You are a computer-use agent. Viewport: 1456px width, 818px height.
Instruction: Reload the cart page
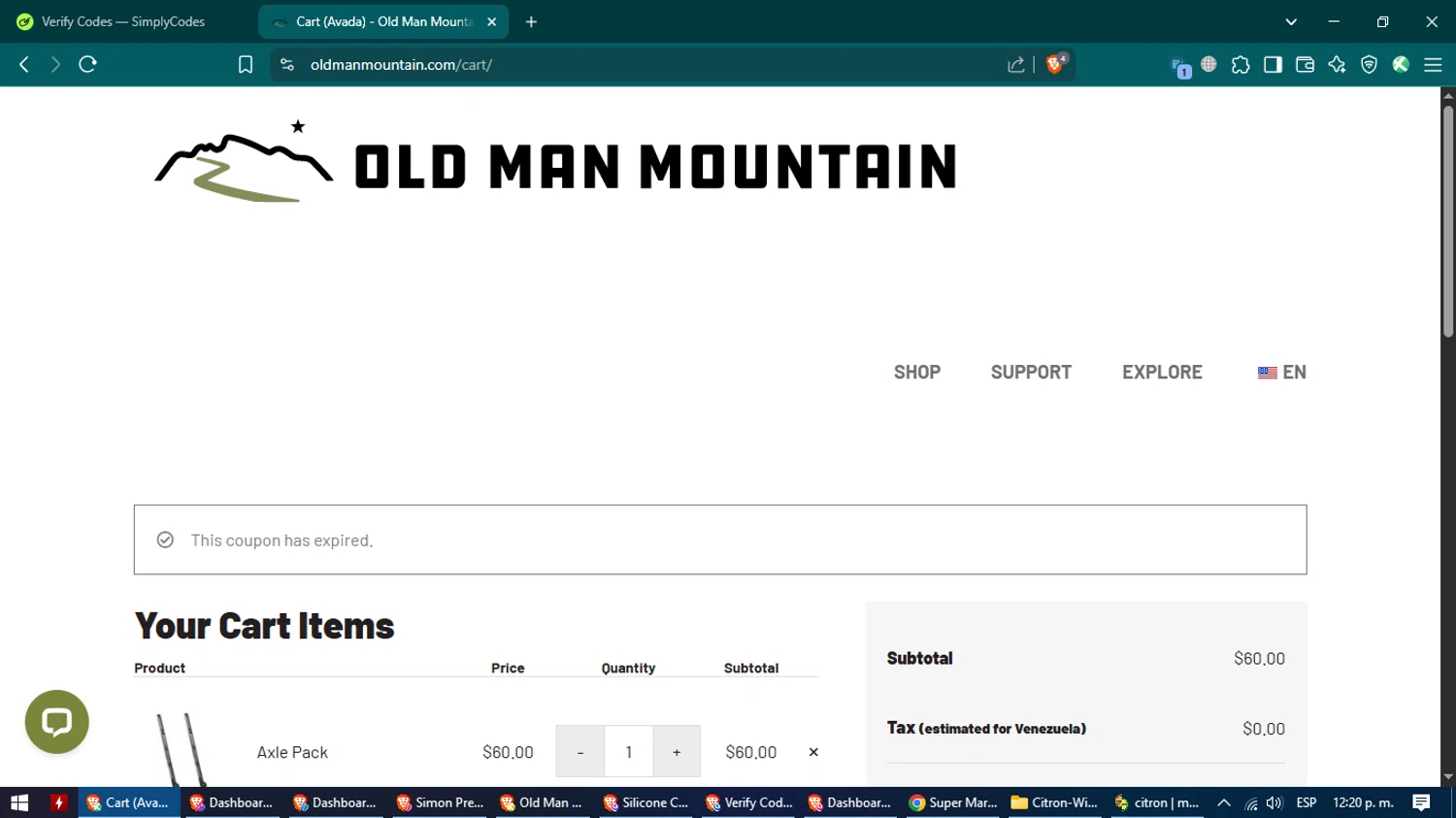click(x=87, y=64)
